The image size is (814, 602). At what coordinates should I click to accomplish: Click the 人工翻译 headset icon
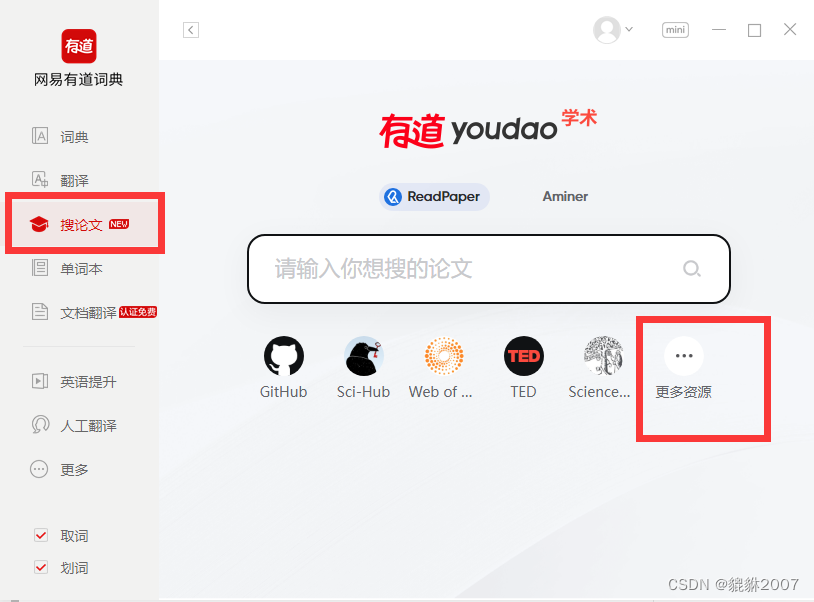[40, 425]
